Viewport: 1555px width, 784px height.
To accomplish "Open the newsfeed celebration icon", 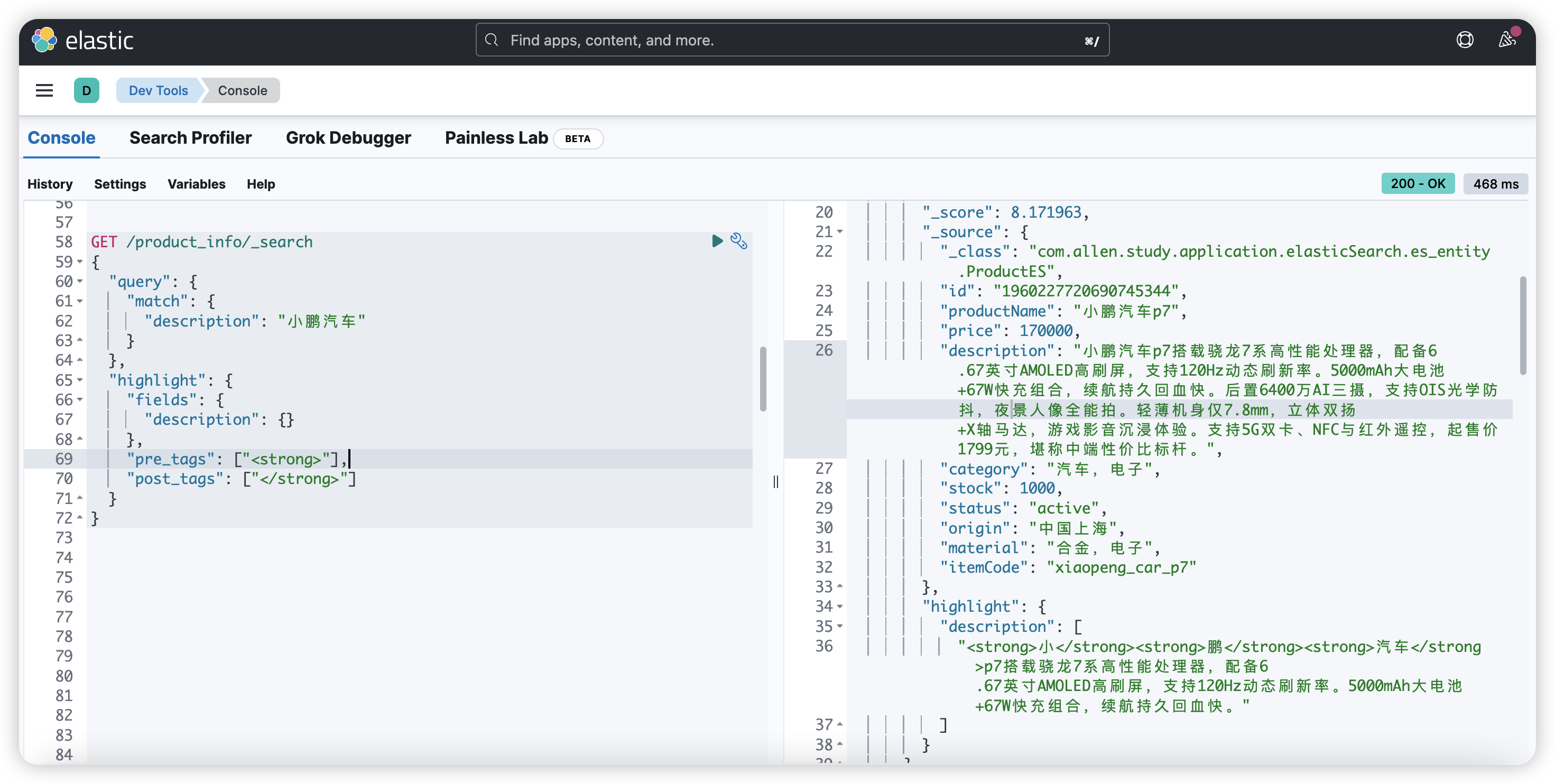I will [1507, 40].
